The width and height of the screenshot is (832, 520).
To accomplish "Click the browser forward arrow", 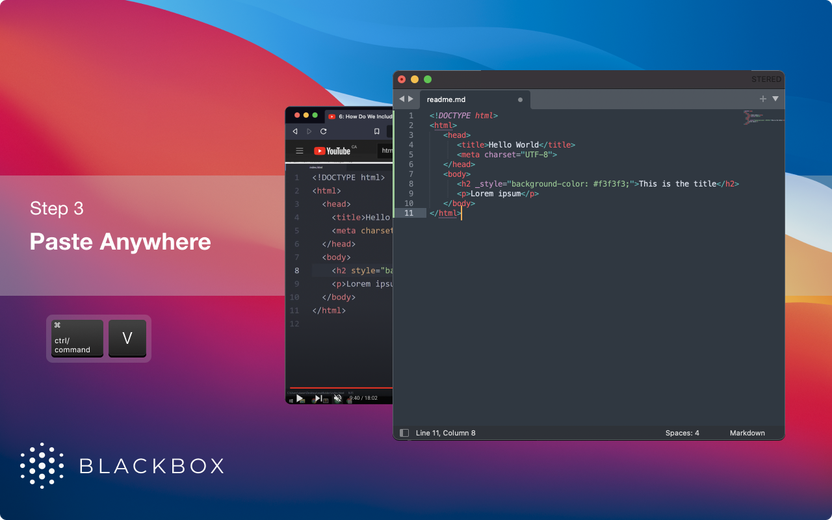I will click(309, 131).
